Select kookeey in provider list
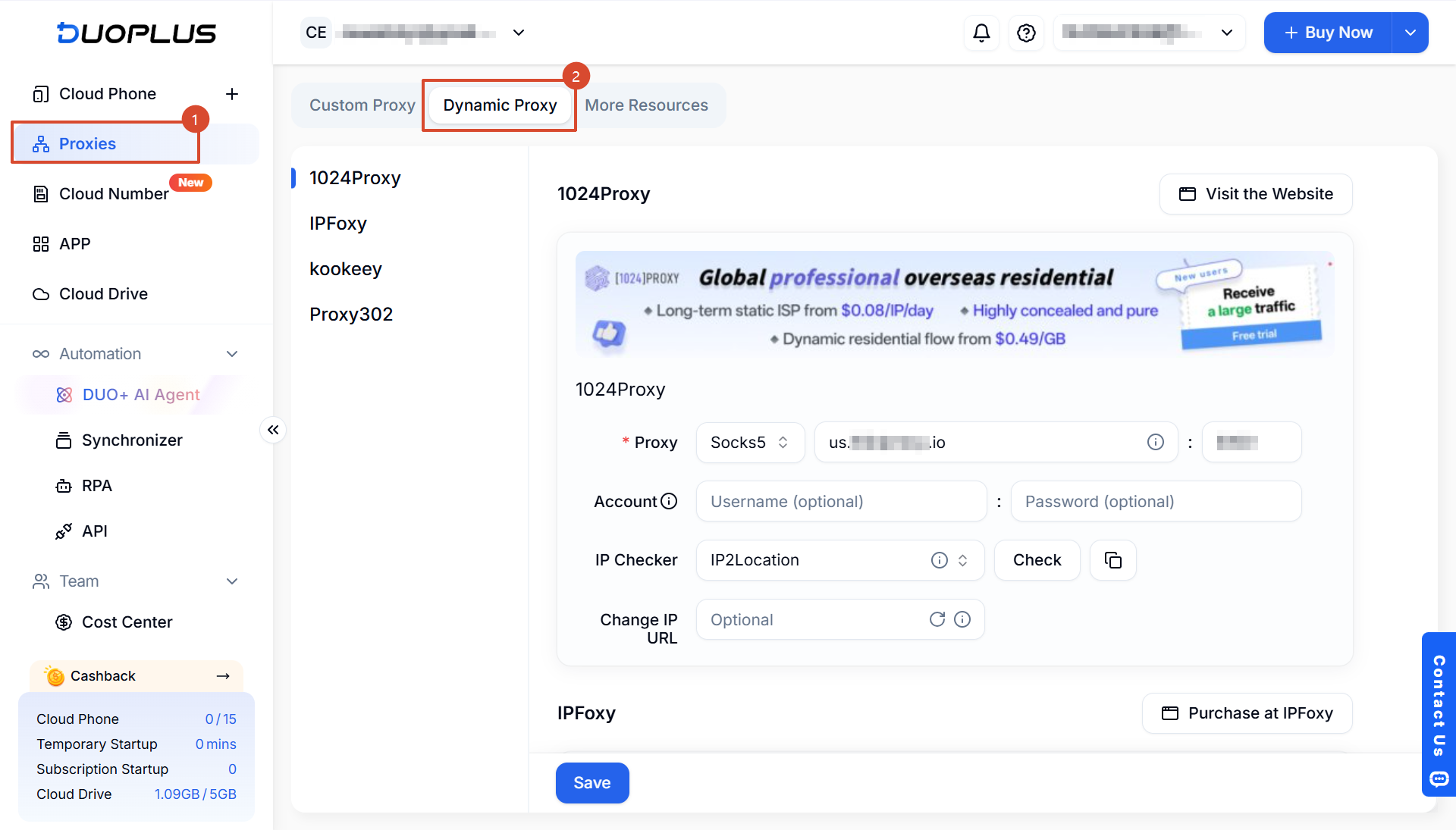The width and height of the screenshot is (1456, 830). [345, 269]
